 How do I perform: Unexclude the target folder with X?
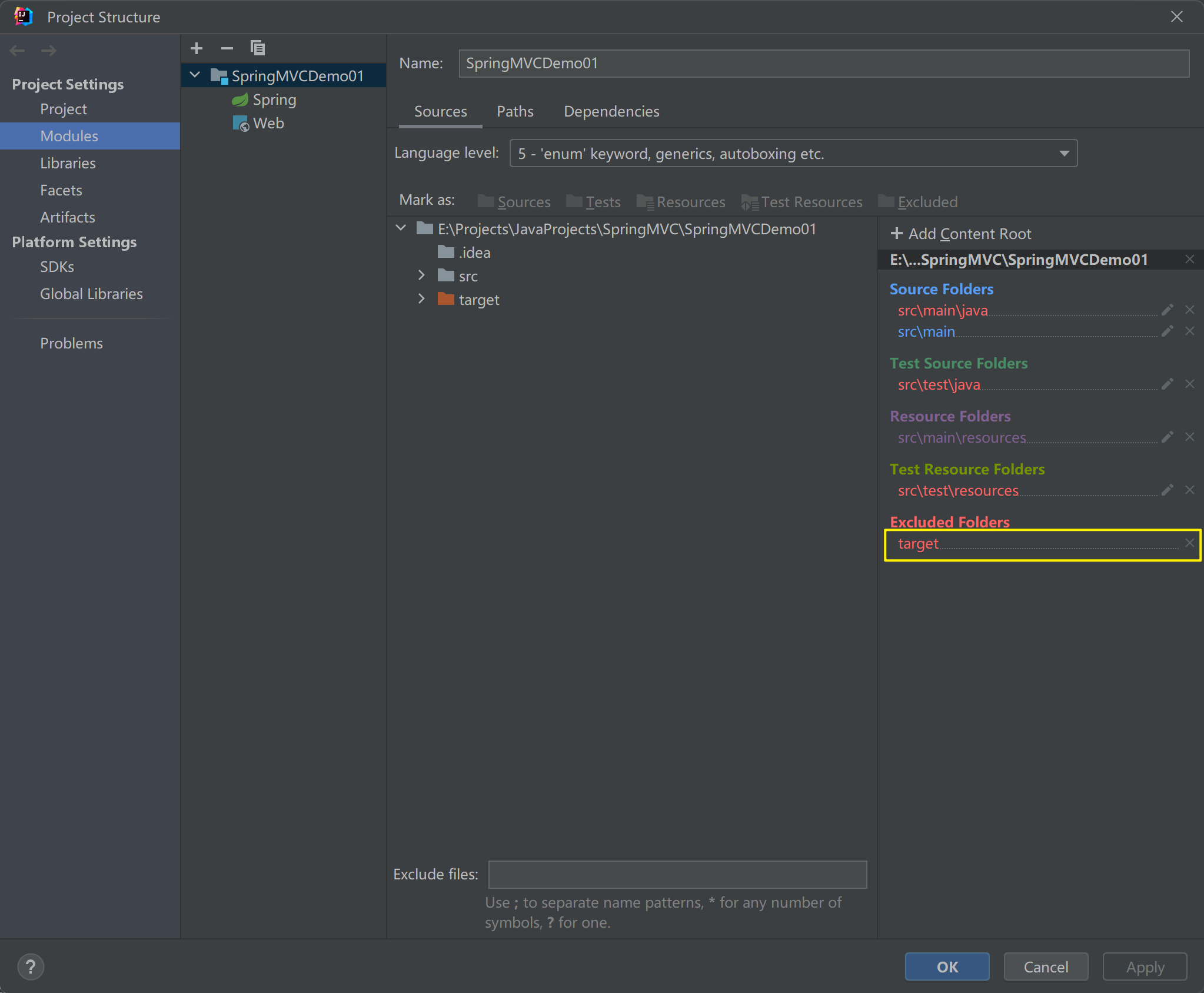click(x=1190, y=543)
